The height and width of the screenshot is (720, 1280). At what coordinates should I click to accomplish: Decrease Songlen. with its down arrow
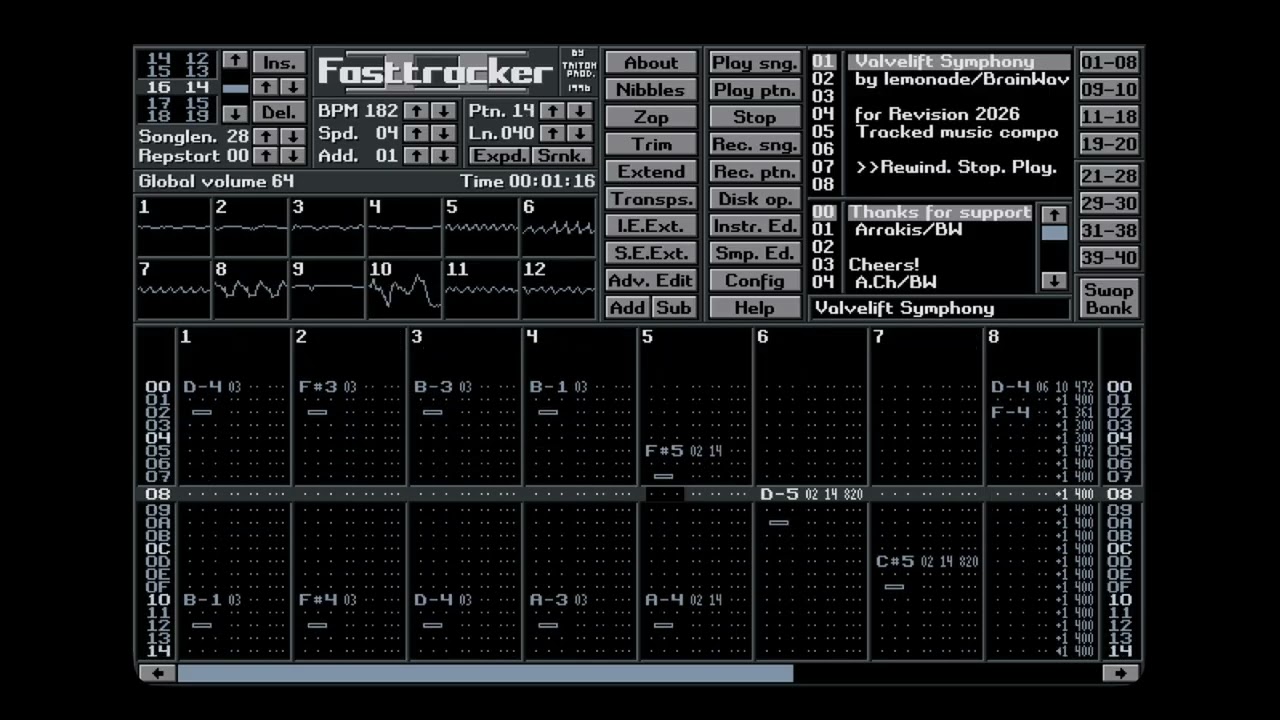(292, 136)
